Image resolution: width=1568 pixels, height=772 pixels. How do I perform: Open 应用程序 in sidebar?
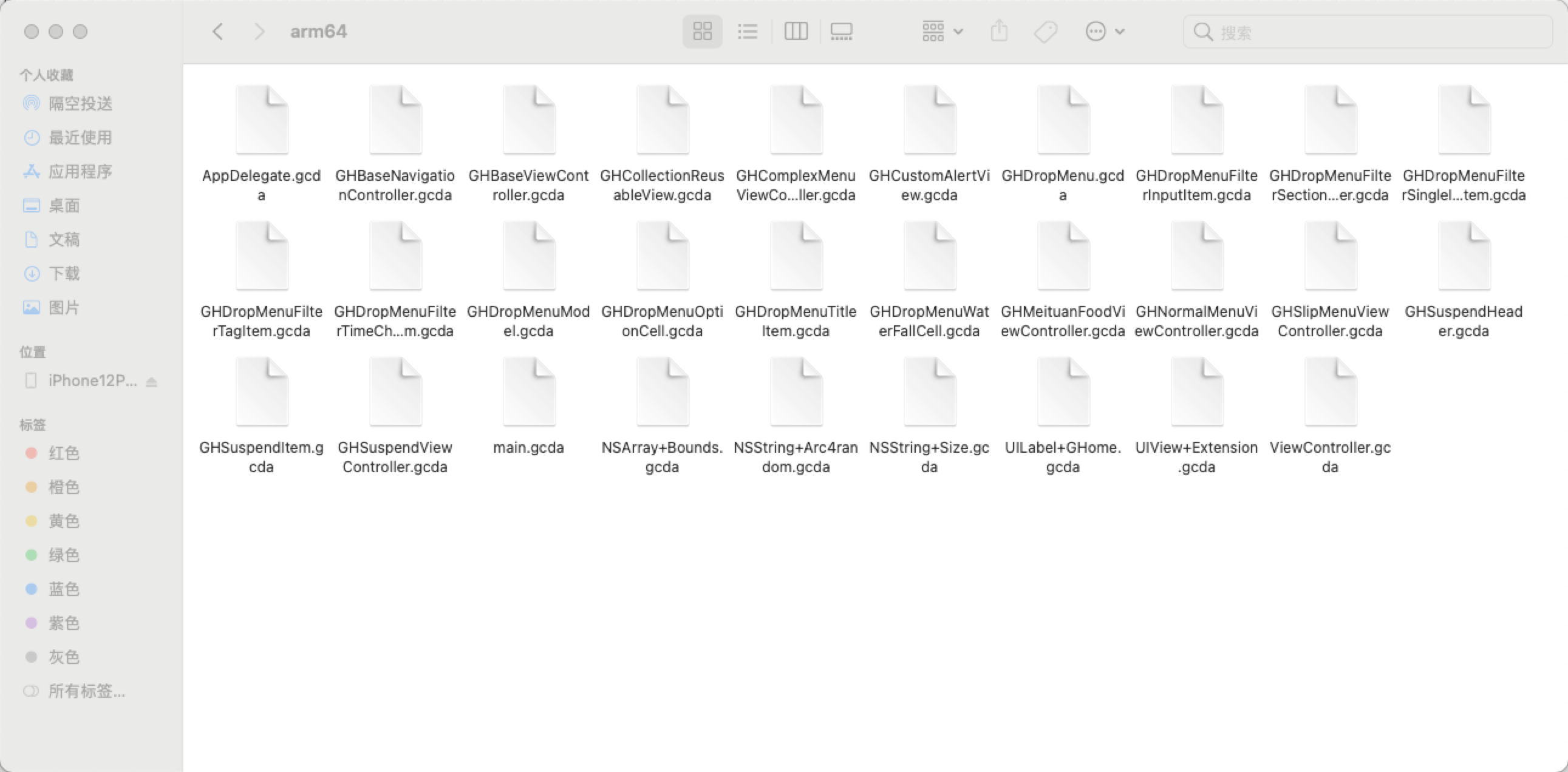point(80,172)
